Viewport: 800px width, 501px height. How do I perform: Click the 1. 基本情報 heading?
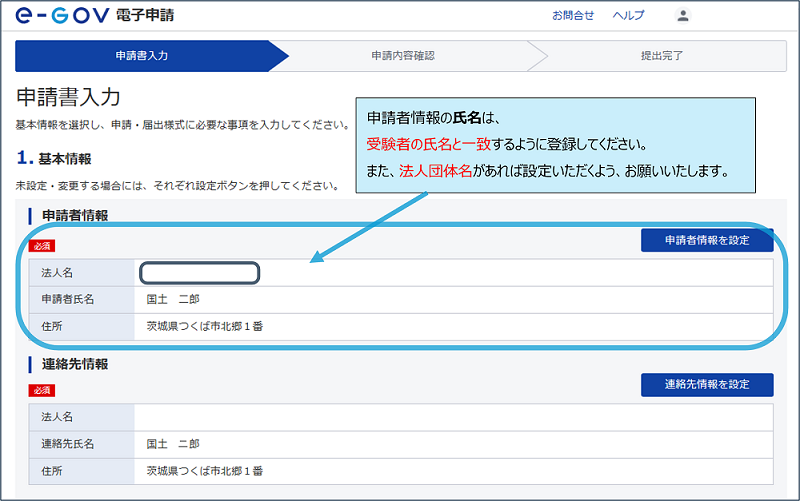tap(54, 159)
